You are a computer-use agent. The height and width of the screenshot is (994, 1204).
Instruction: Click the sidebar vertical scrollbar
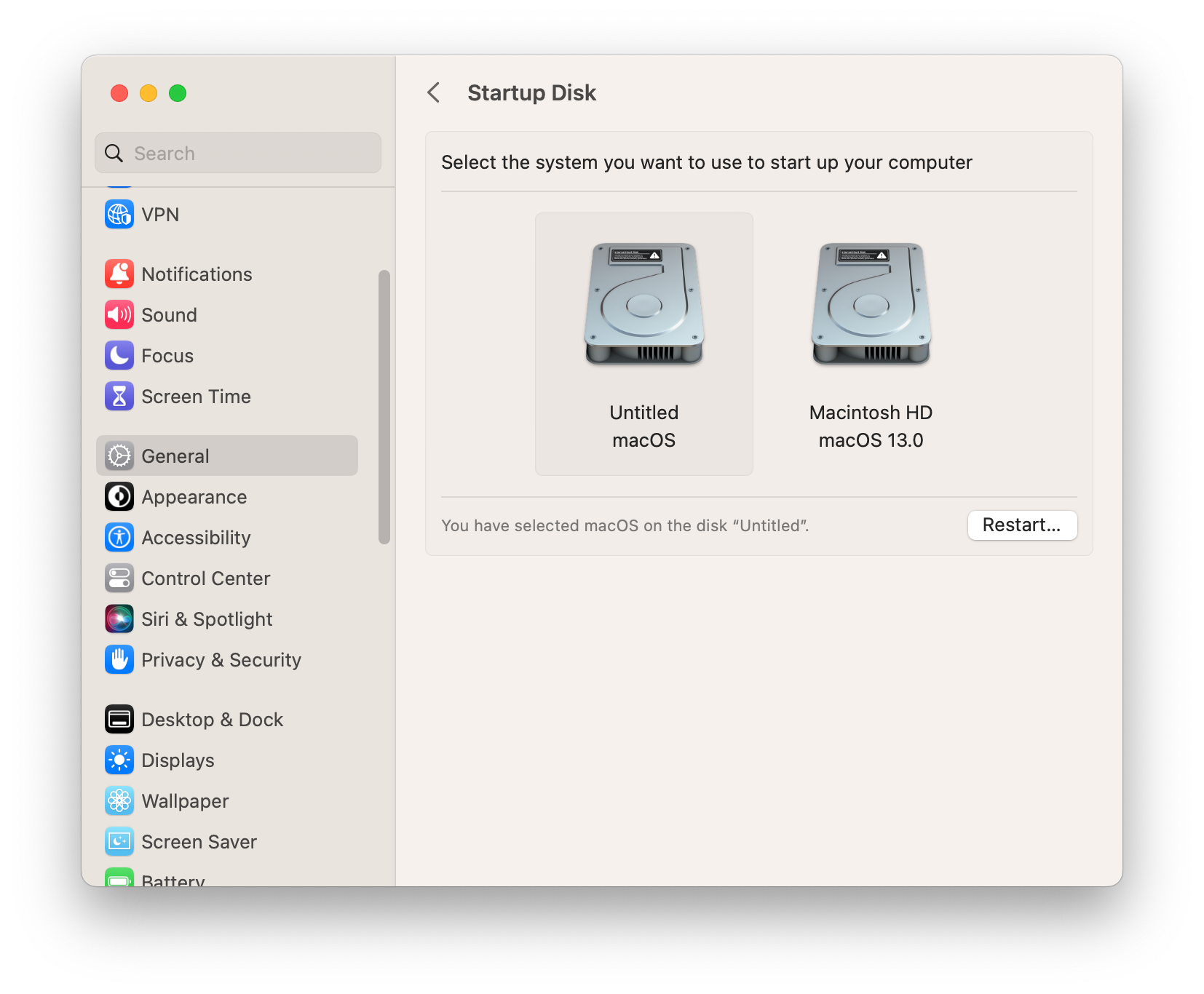point(384,407)
